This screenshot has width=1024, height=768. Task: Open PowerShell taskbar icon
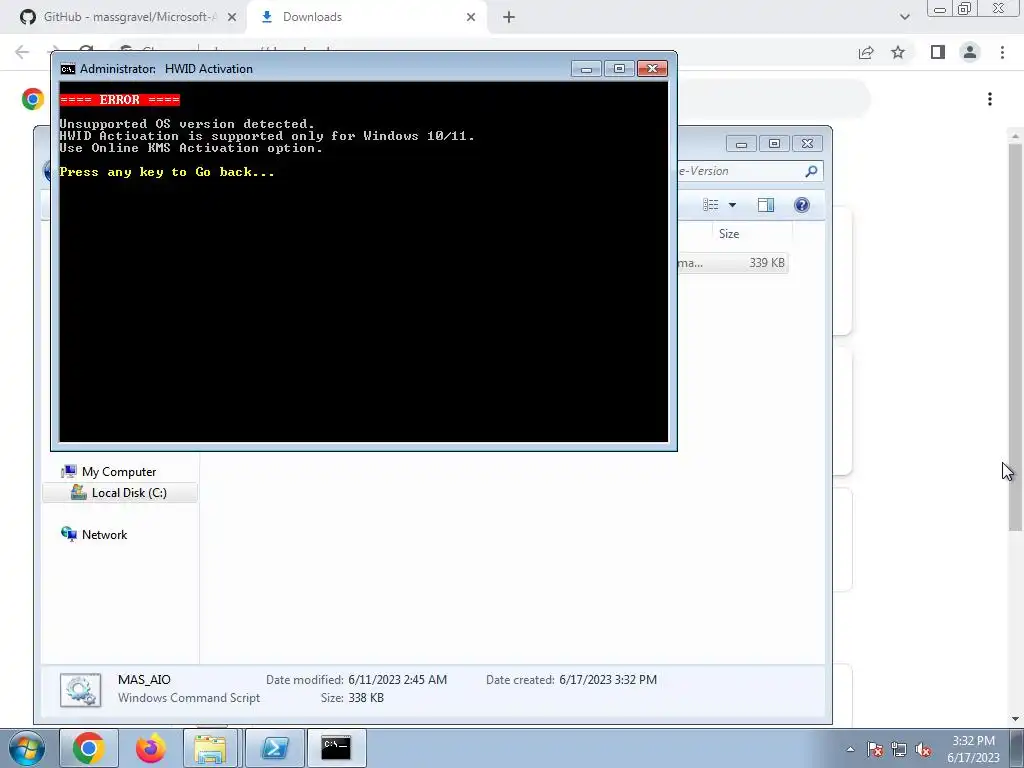(274, 748)
